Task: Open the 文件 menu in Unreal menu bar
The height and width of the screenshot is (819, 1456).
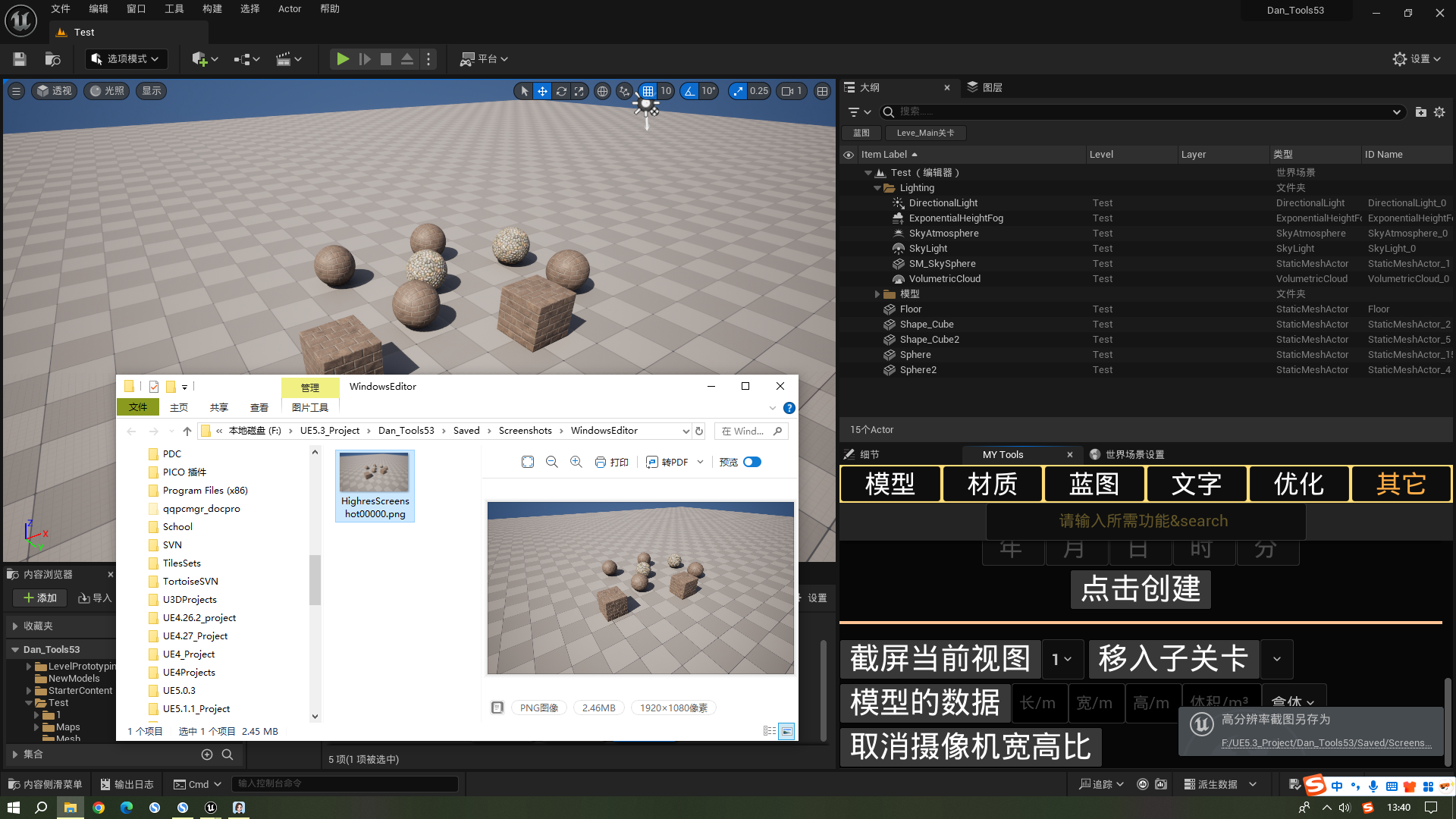Action: pyautogui.click(x=61, y=9)
